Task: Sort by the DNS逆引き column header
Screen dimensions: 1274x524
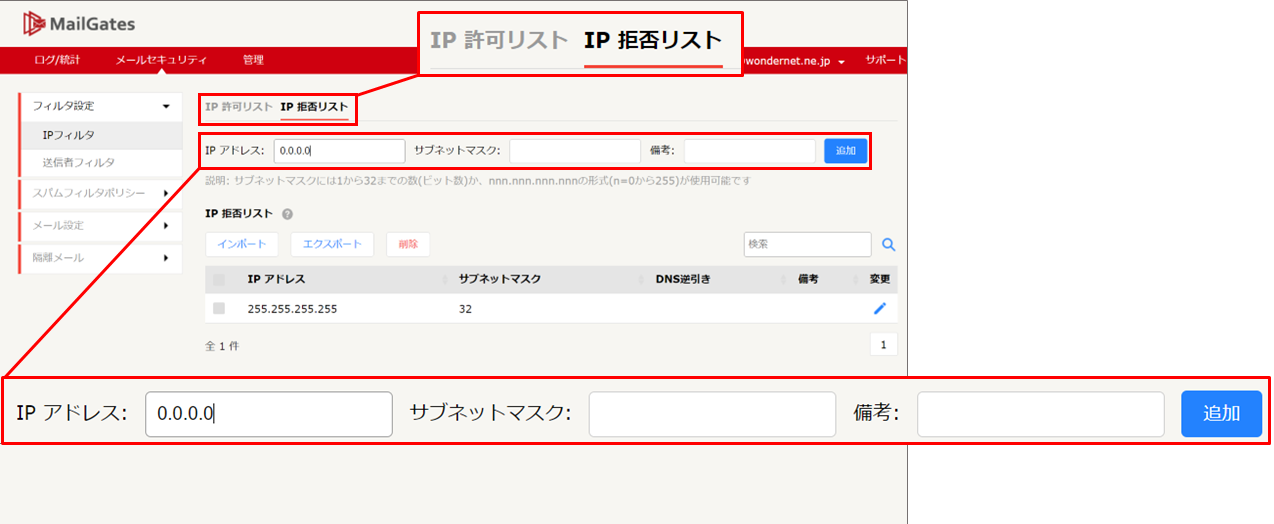Action: pos(683,279)
